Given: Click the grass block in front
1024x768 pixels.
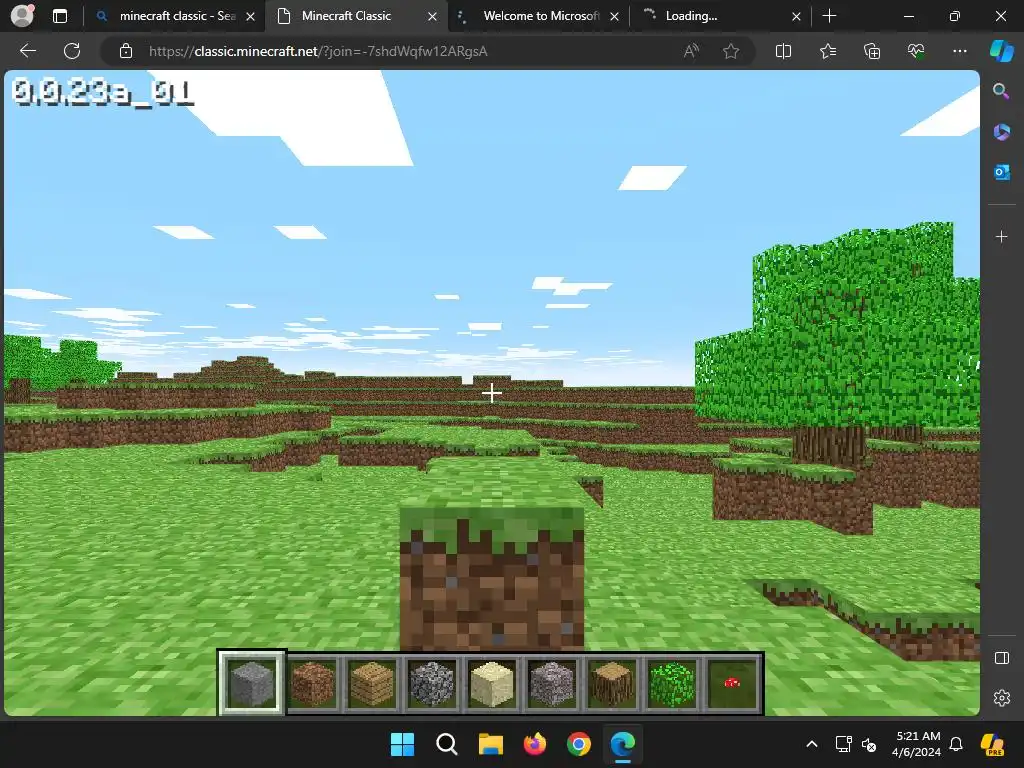Looking at the screenshot, I should point(492,577).
